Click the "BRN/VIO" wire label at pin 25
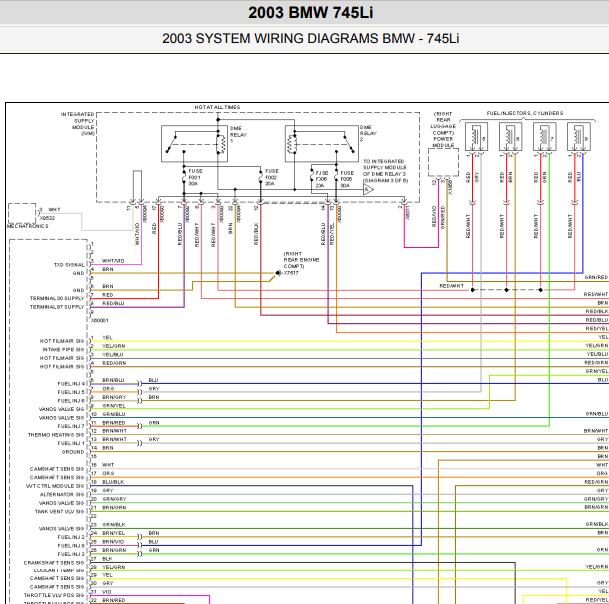The image size is (609, 604). point(113,542)
